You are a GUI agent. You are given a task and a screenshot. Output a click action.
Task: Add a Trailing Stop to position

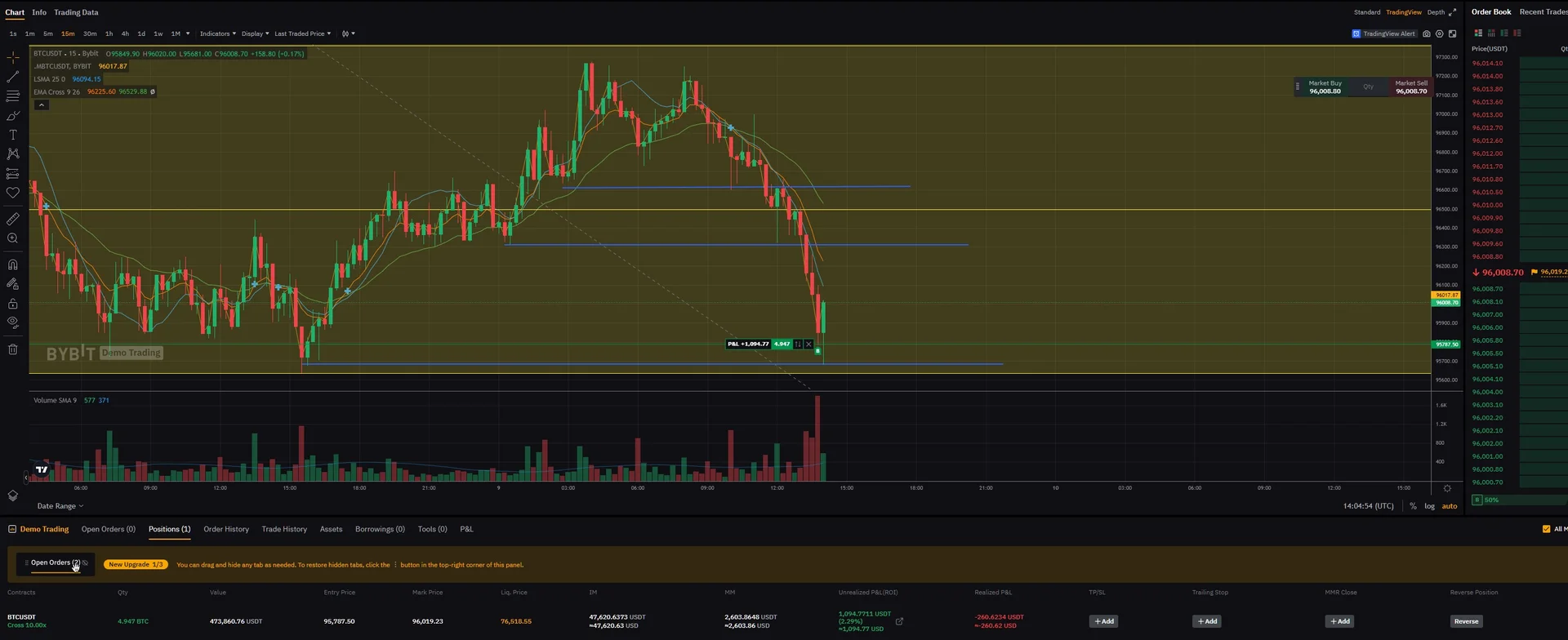[x=1207, y=621]
